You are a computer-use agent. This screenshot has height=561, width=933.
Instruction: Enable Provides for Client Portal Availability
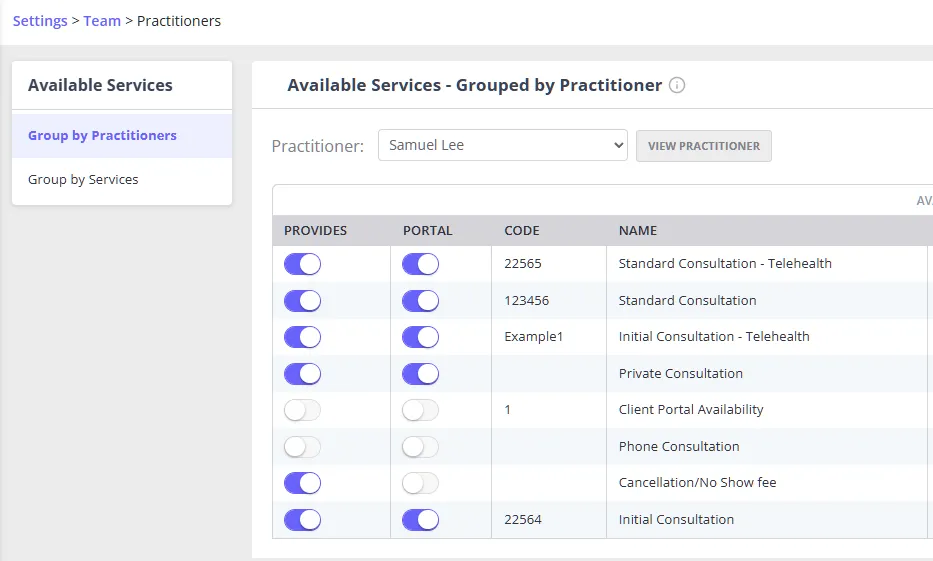click(x=302, y=410)
